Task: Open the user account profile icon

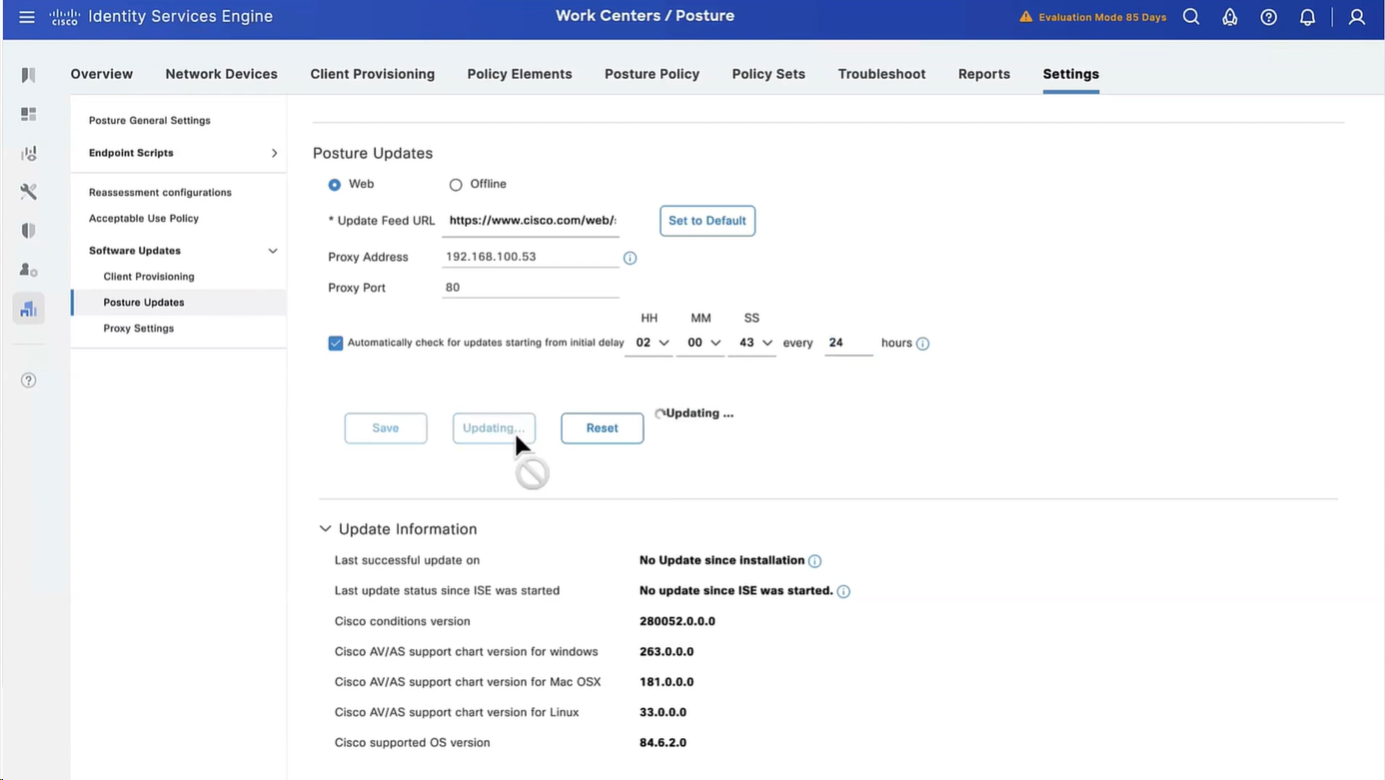Action: [x=1356, y=17]
